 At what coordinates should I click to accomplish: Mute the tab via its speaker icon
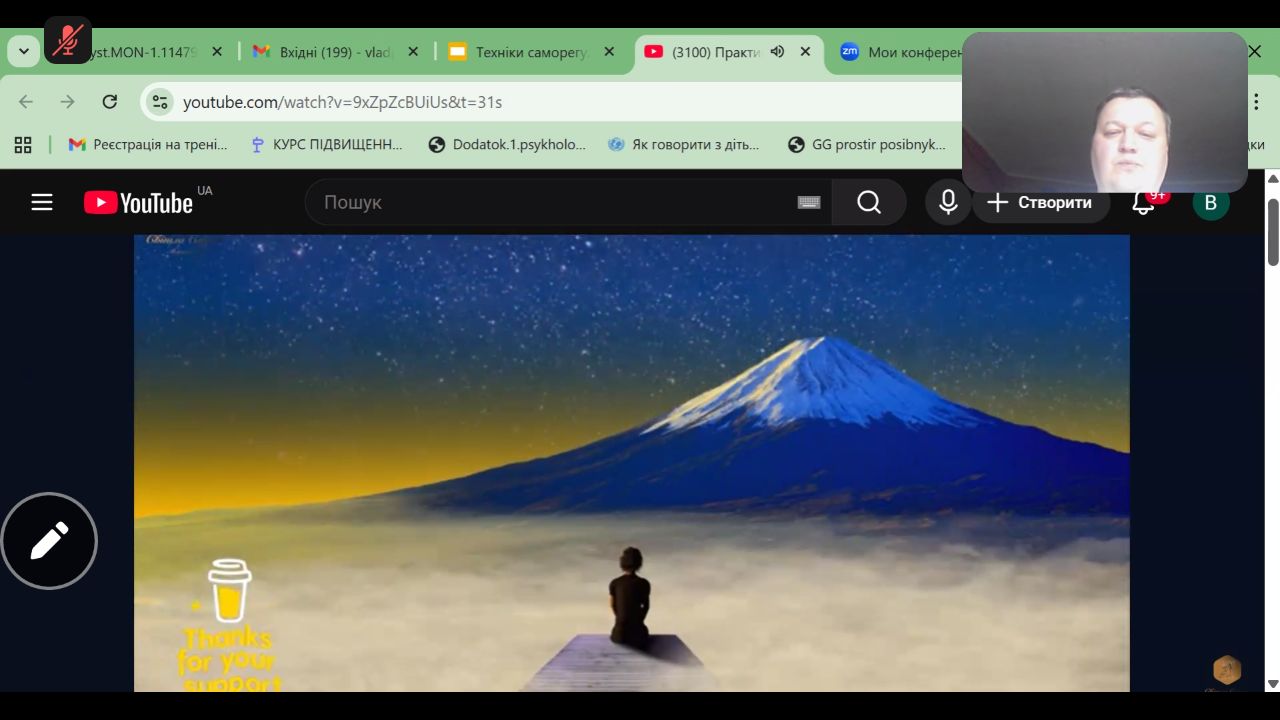777,52
